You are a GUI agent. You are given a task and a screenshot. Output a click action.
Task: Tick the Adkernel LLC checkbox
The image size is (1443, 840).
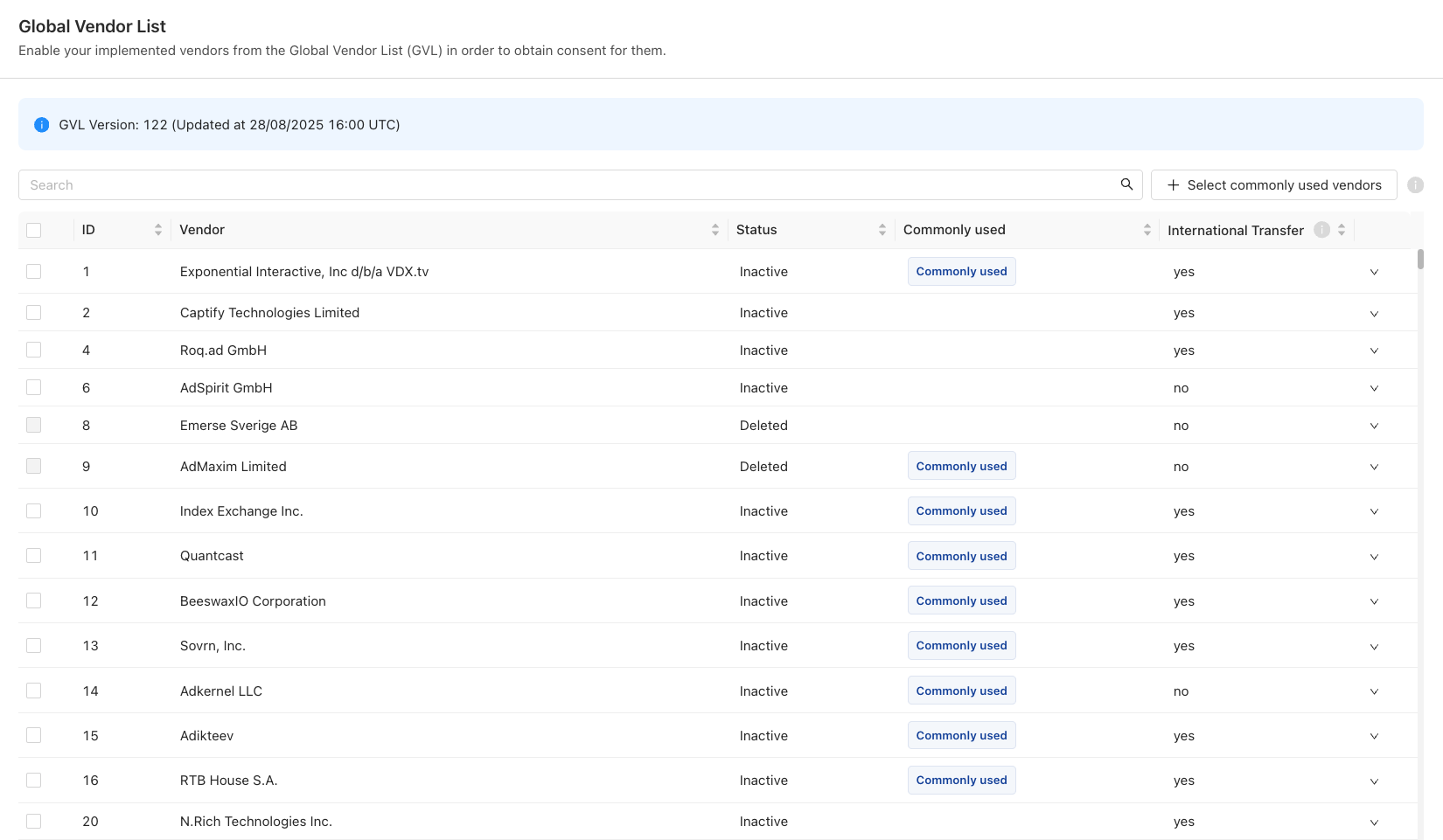tap(34, 691)
